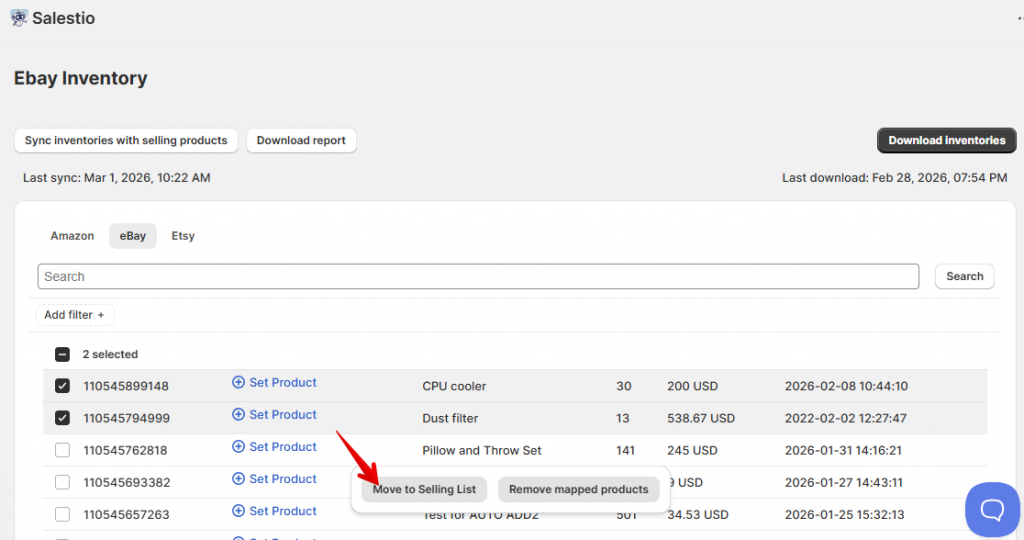The width and height of the screenshot is (1024, 540).
Task: Switch to the Amazon tab
Action: (72, 236)
